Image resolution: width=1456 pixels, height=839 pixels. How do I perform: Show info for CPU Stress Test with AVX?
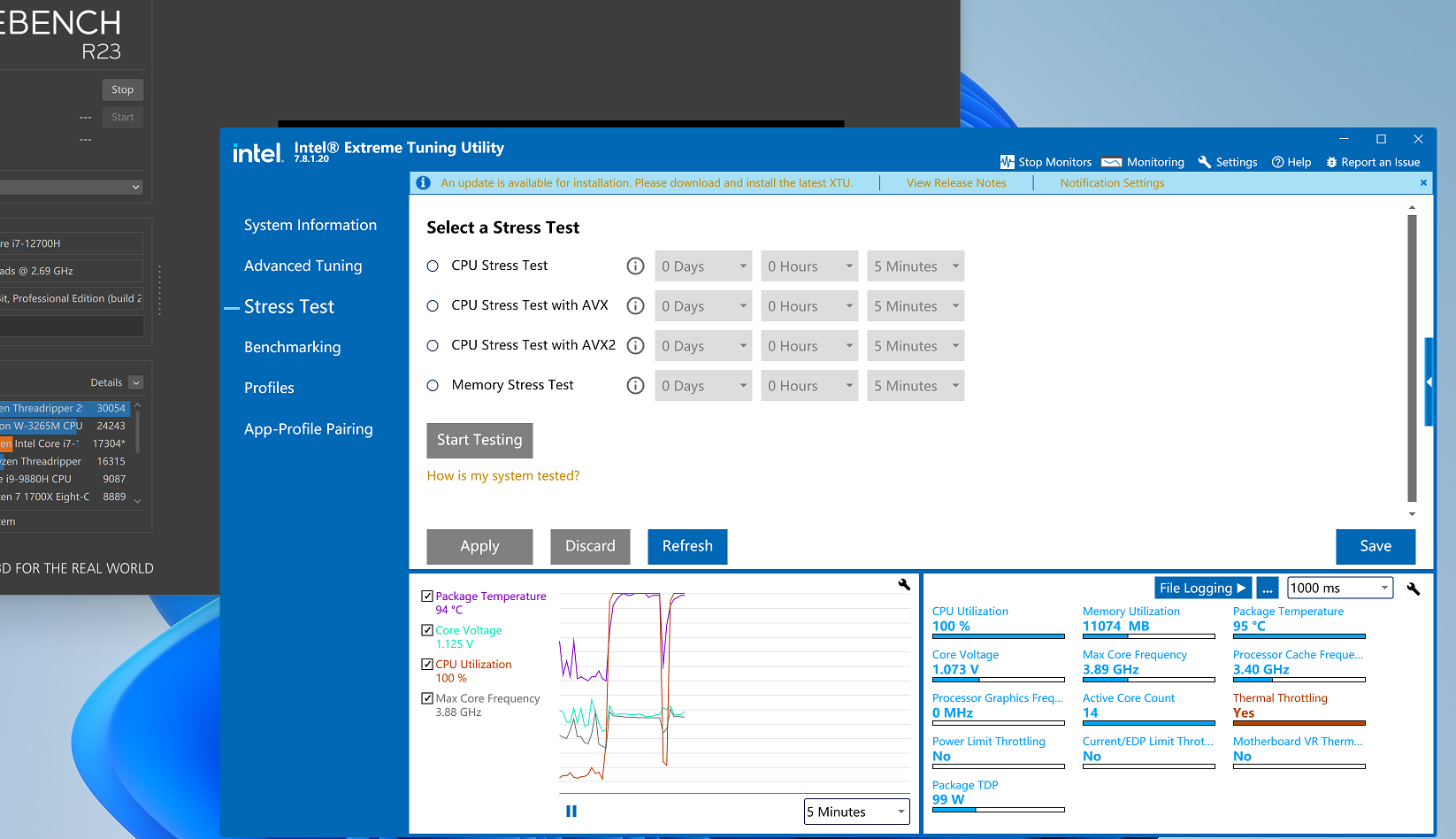tap(635, 305)
